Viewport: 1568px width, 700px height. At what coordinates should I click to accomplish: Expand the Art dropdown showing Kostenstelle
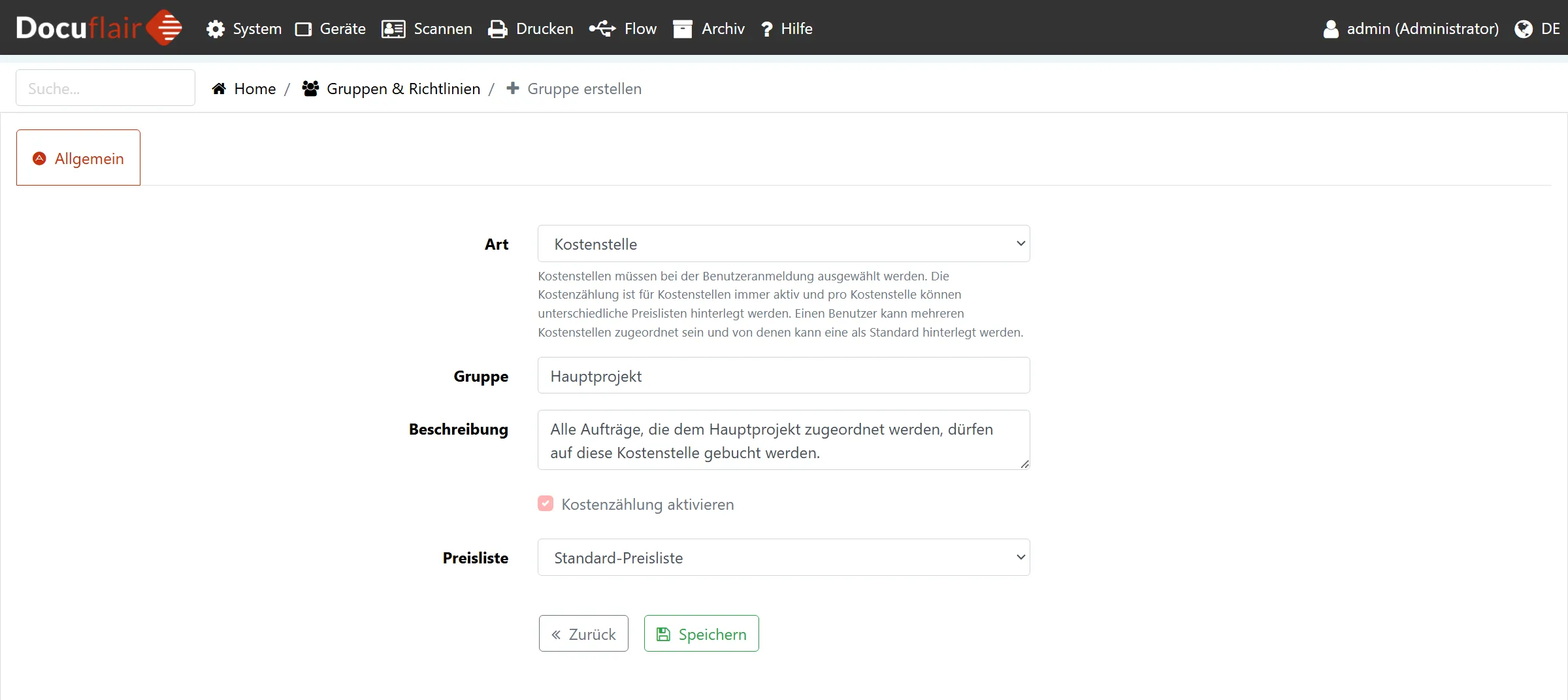pyautogui.click(x=783, y=244)
